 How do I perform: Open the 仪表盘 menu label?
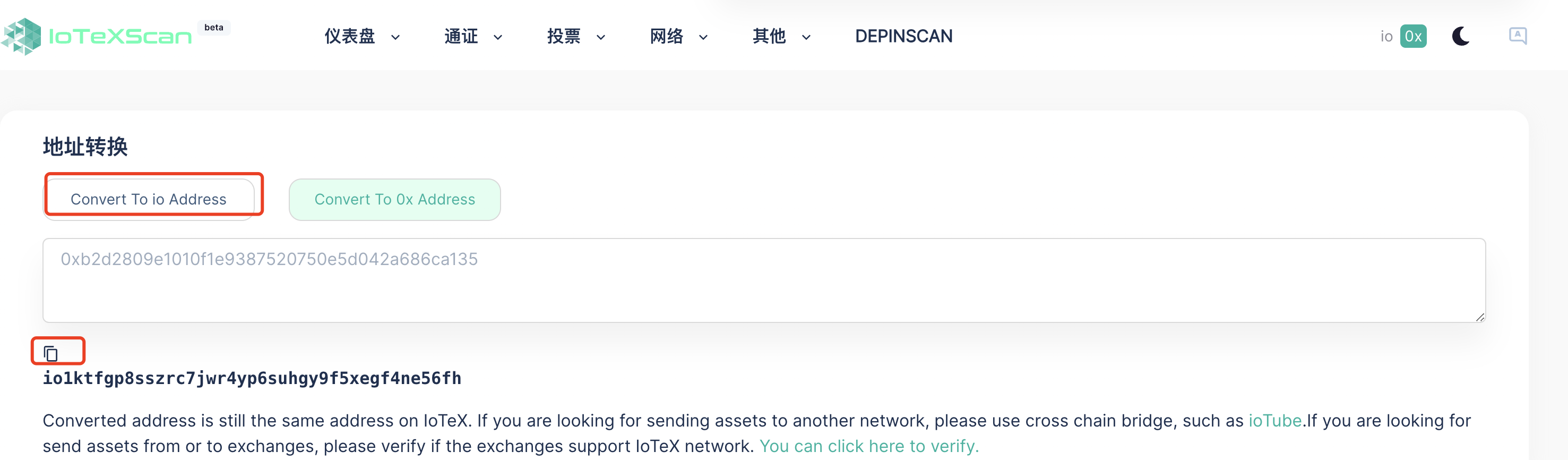point(349,37)
